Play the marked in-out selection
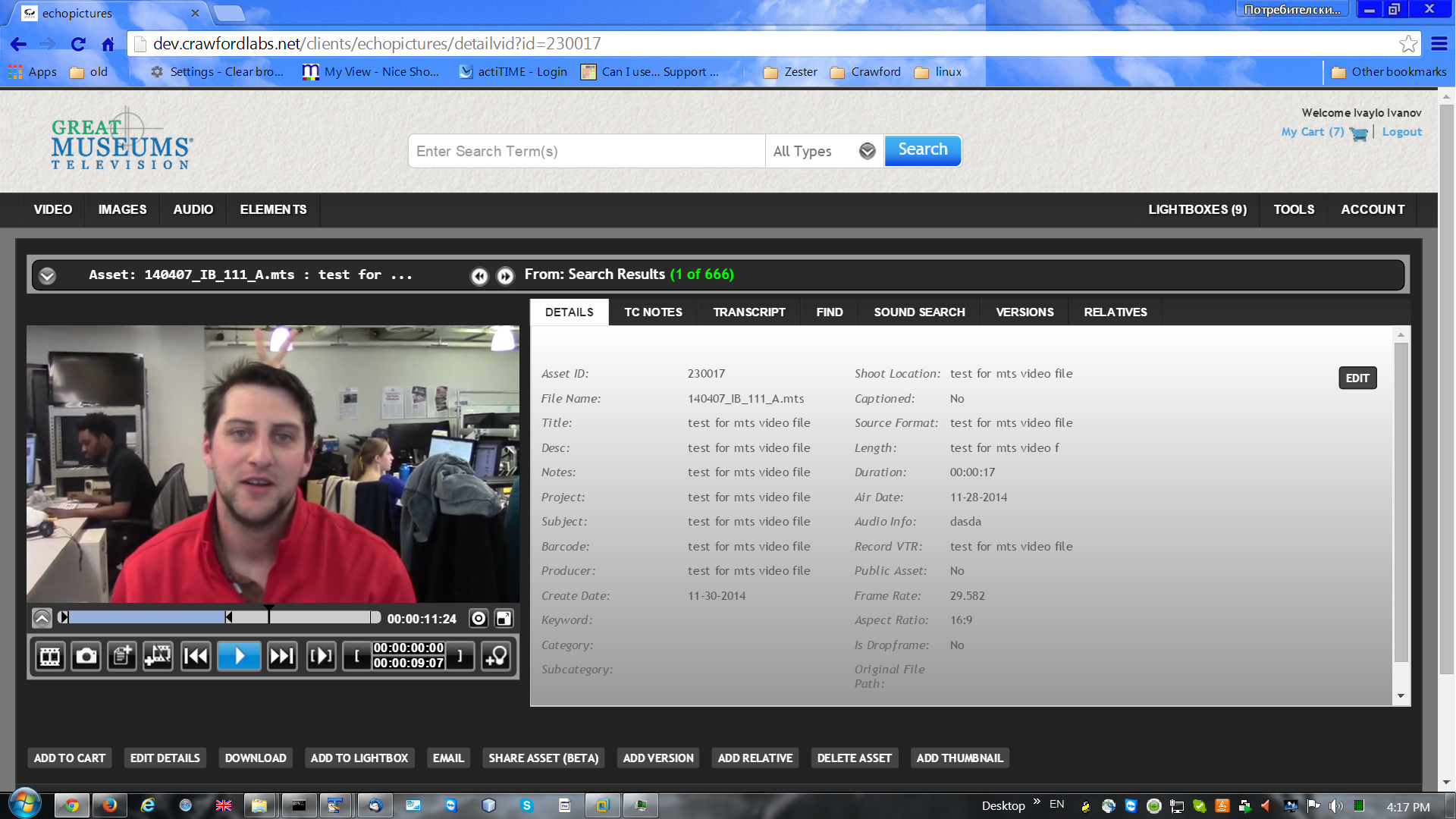 tap(321, 656)
